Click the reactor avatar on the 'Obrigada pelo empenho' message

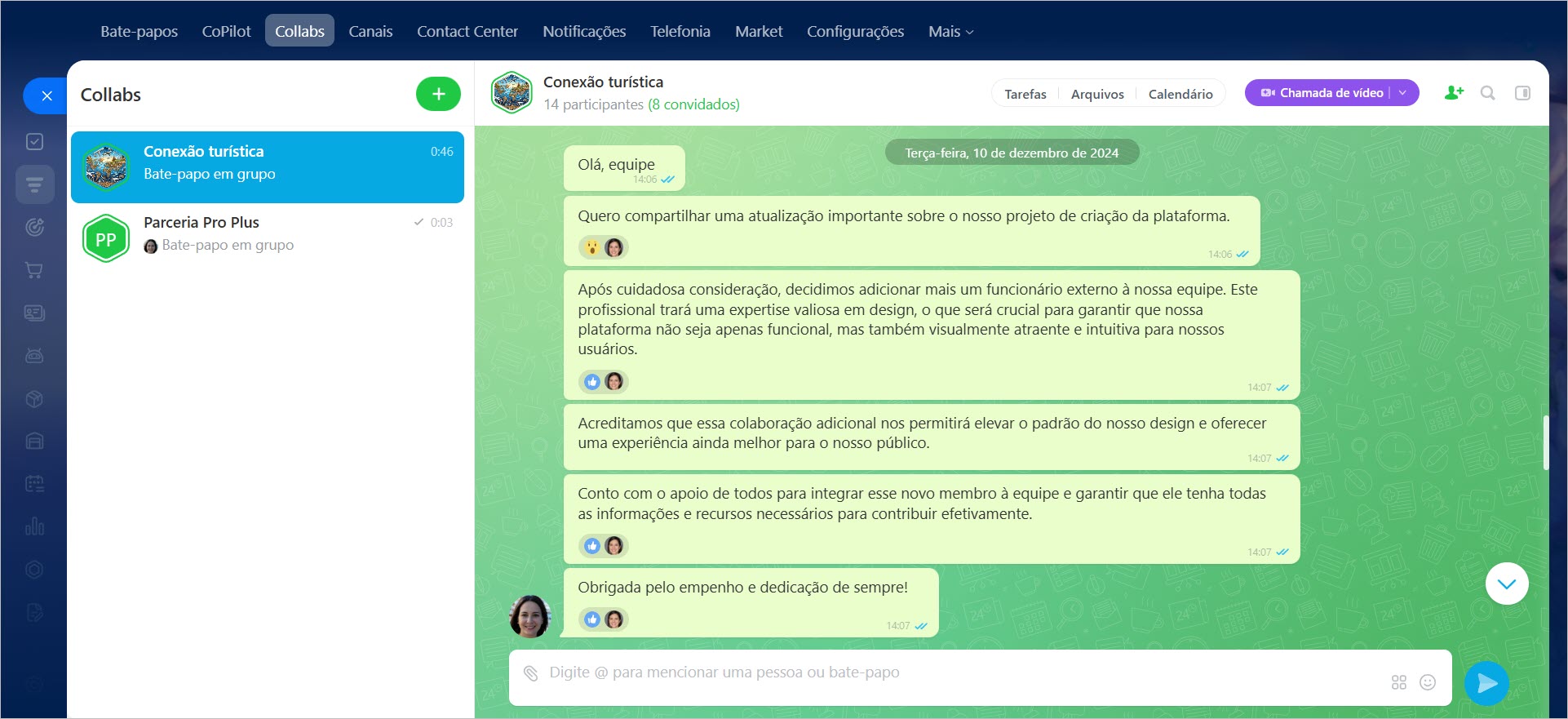pyautogui.click(x=614, y=619)
